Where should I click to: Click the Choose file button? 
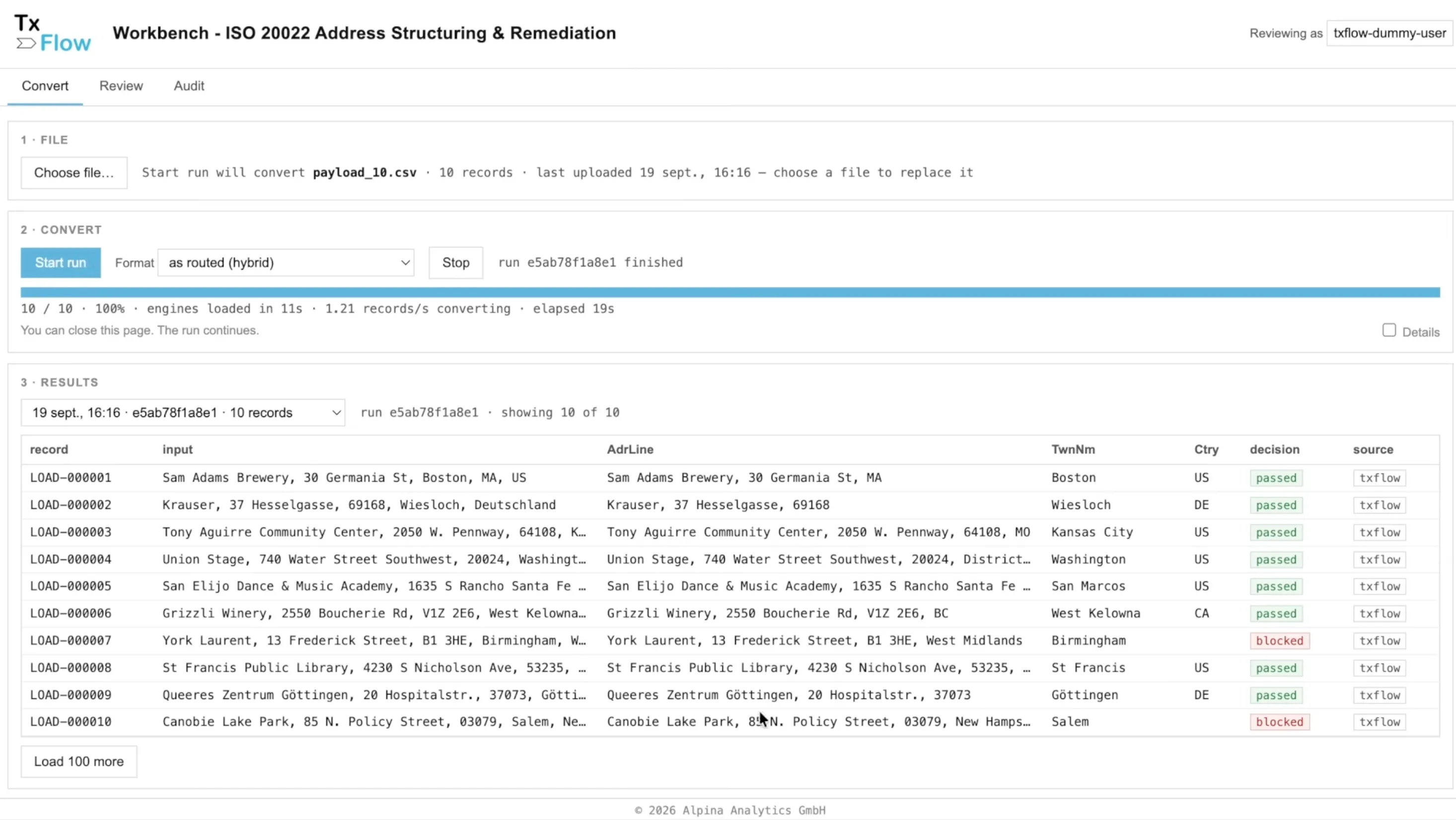coord(74,172)
